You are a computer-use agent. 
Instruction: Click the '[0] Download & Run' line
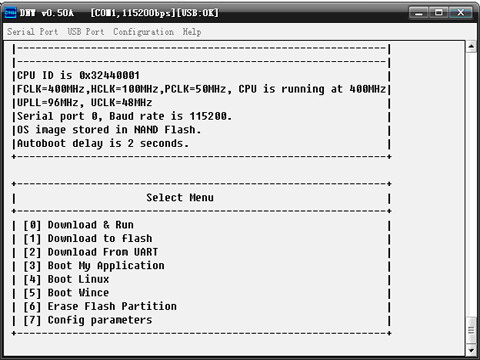pos(78,225)
